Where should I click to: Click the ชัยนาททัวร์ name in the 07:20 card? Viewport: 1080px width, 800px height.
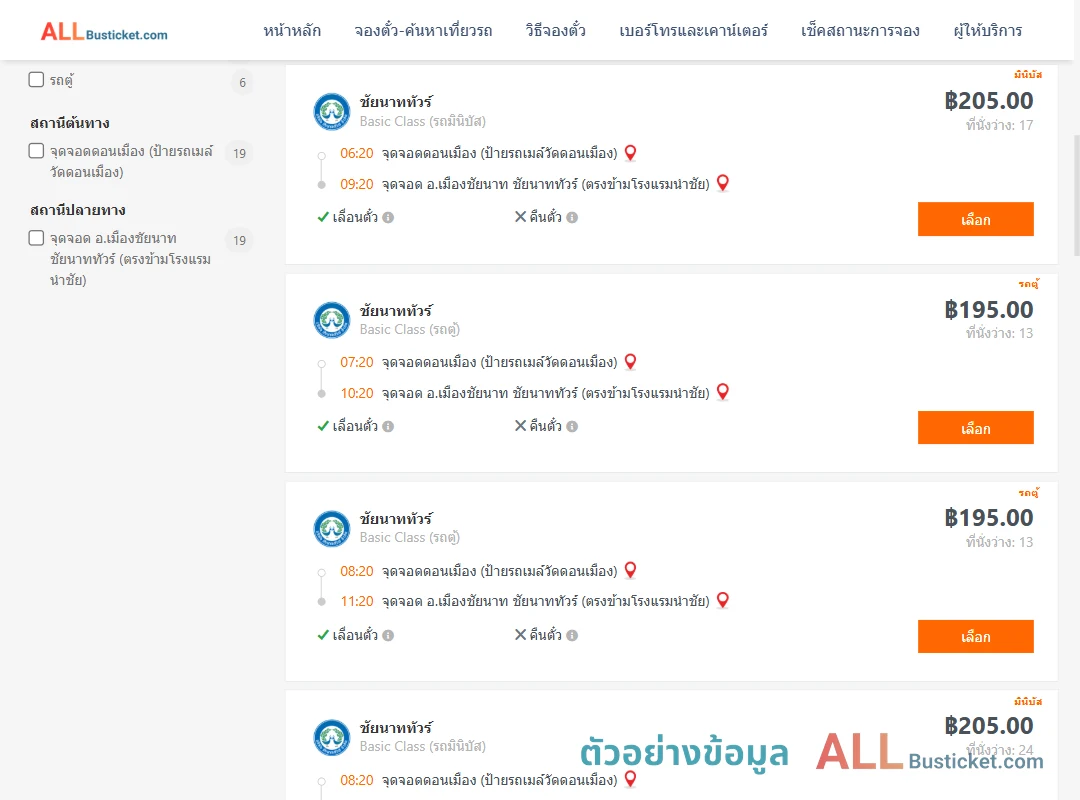[x=396, y=311]
